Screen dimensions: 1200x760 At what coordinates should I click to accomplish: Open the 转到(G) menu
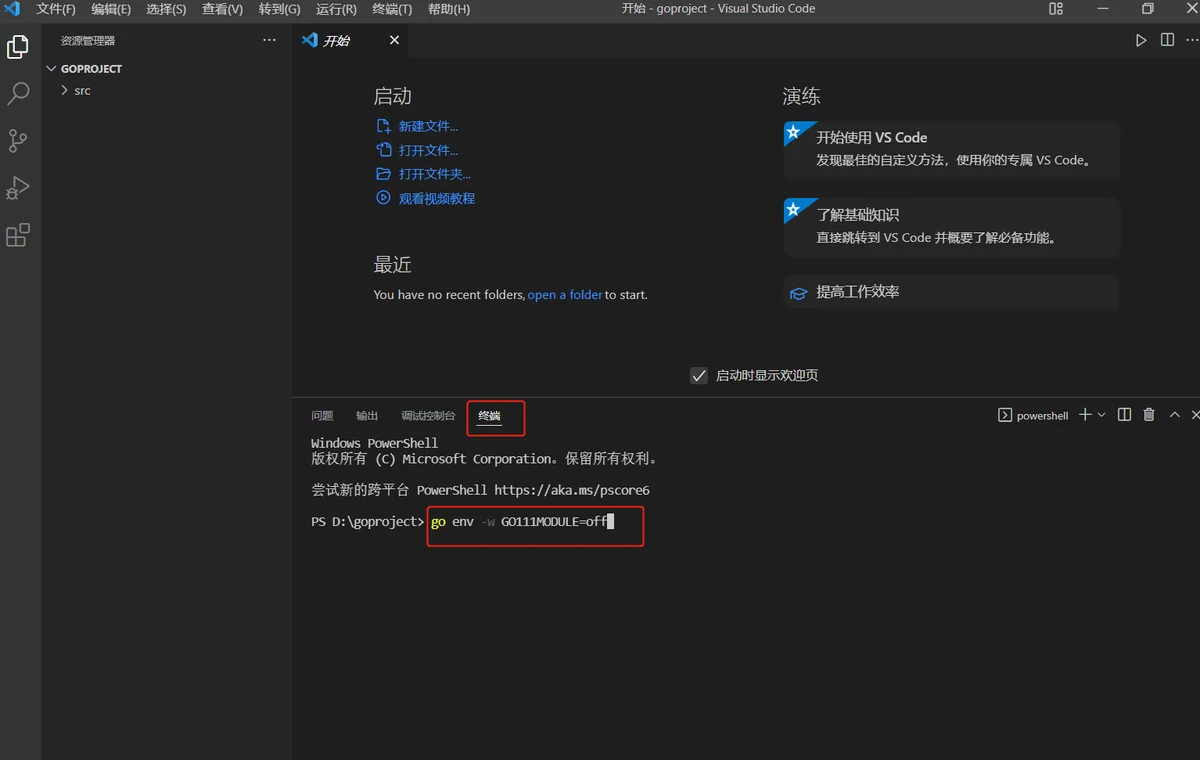pyautogui.click(x=279, y=9)
